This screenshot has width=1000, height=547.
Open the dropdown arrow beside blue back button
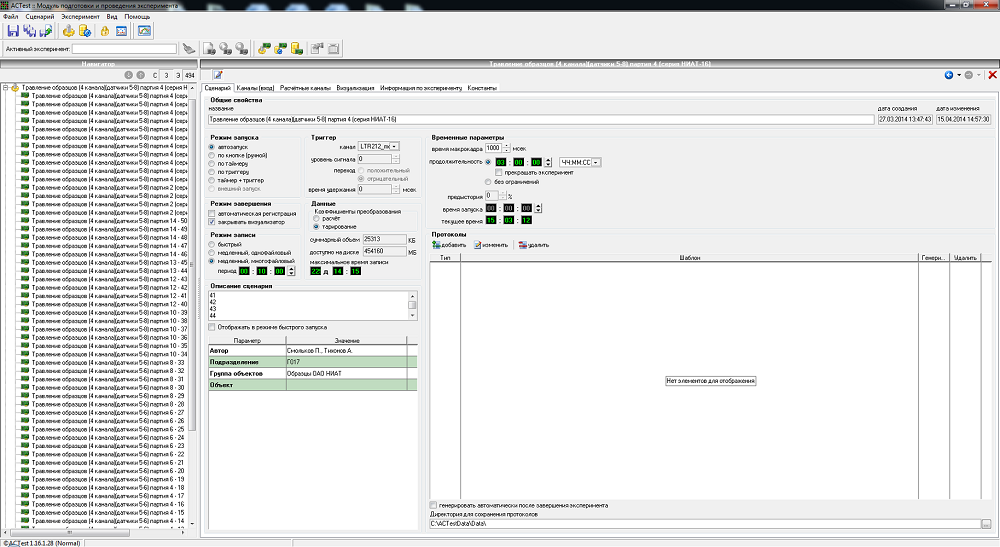[x=959, y=75]
